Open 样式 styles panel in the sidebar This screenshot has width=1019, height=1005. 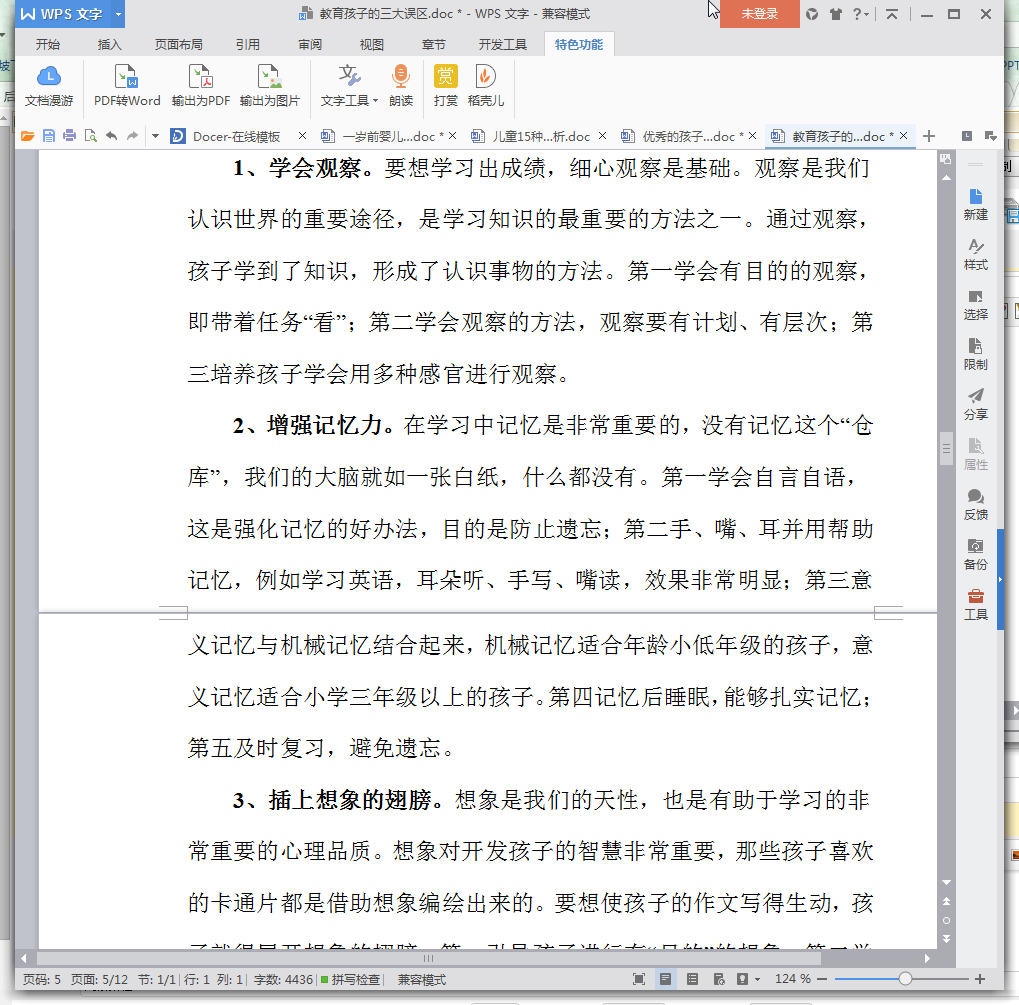975,254
